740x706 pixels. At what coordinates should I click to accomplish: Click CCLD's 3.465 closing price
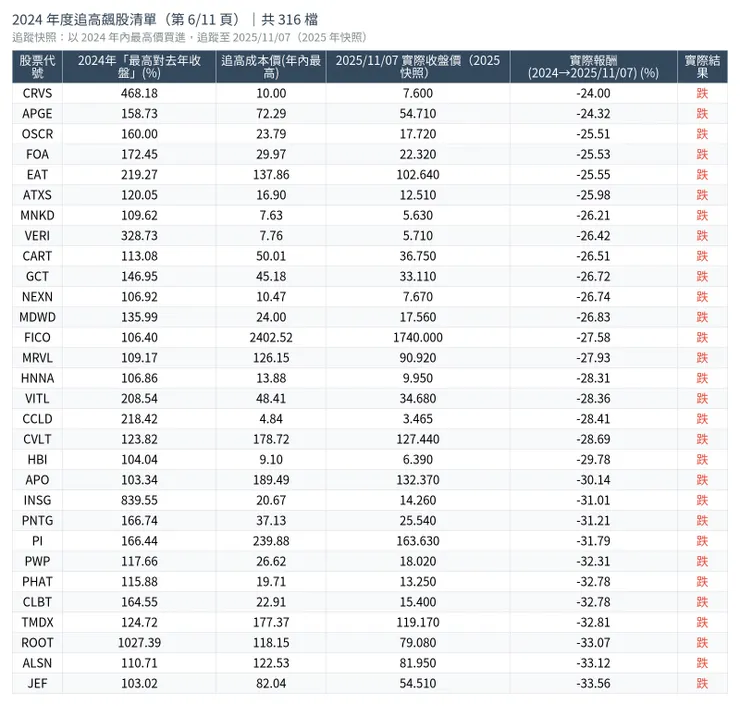[x=418, y=419]
